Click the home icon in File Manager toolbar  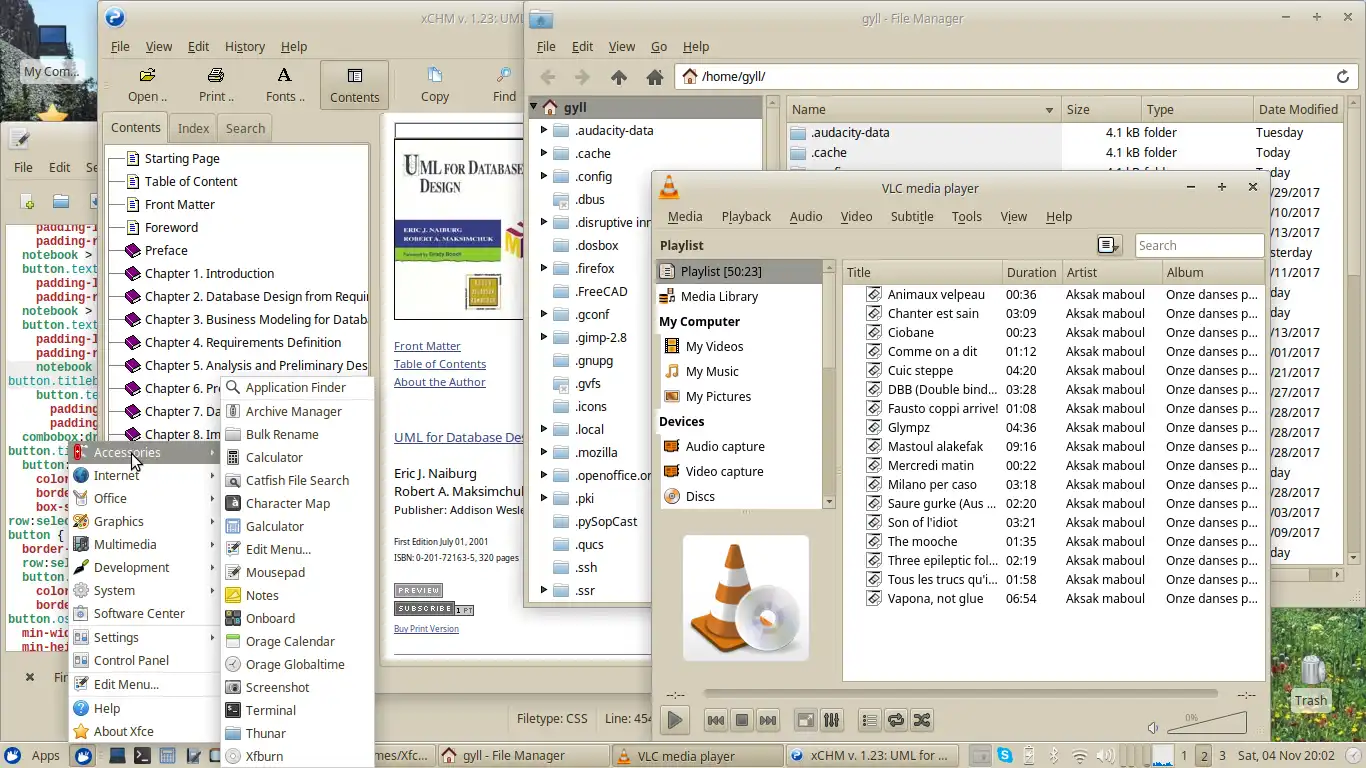[655, 77]
